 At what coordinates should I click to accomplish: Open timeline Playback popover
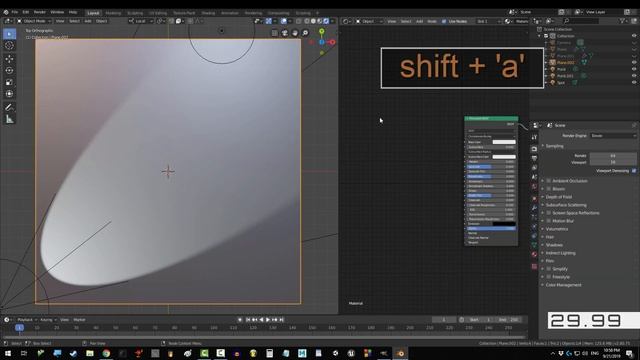[x=27, y=320]
